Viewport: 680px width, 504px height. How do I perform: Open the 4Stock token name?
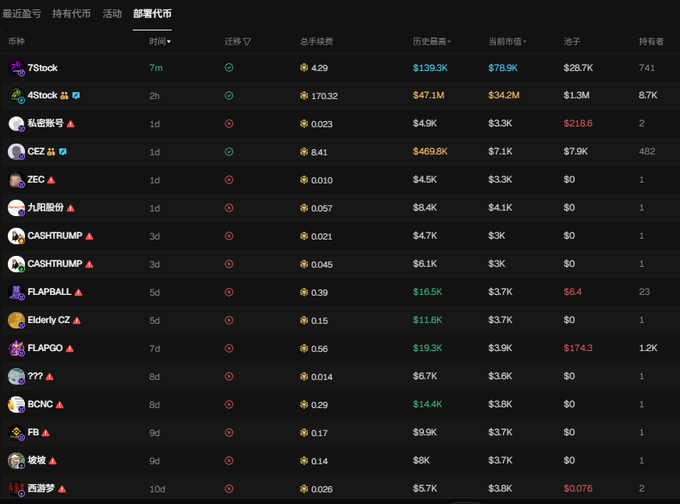pyautogui.click(x=42, y=95)
